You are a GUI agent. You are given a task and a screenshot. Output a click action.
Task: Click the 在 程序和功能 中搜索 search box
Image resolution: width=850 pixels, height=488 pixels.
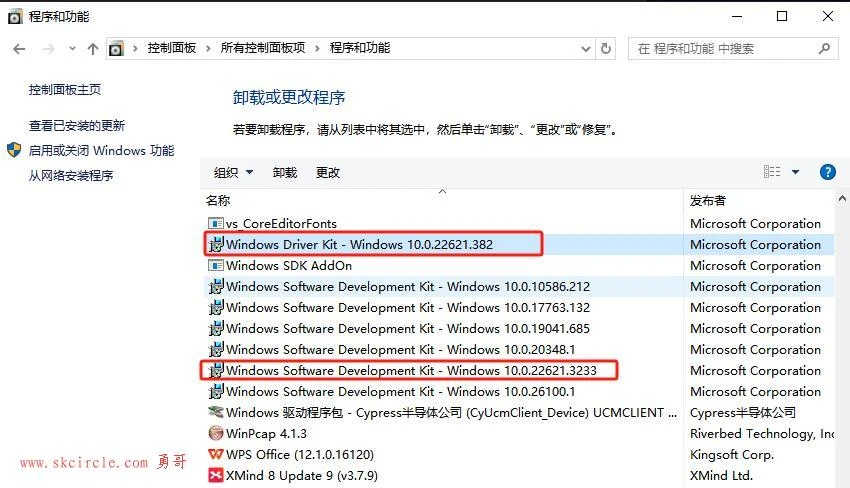tap(725, 48)
